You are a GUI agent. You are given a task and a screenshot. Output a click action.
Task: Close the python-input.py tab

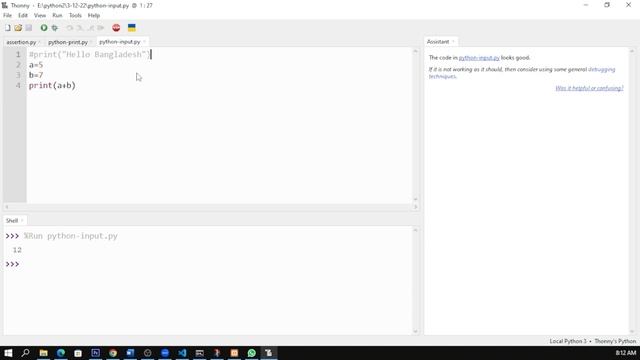(x=144, y=42)
